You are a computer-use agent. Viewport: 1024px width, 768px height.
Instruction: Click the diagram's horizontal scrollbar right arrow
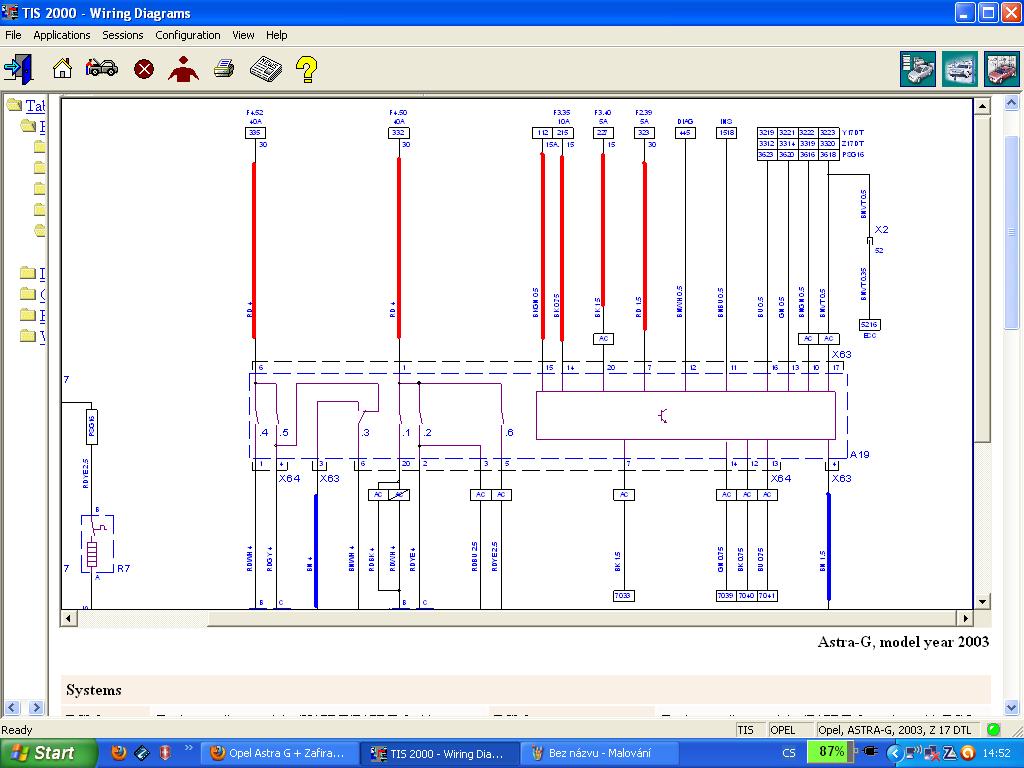coord(965,619)
